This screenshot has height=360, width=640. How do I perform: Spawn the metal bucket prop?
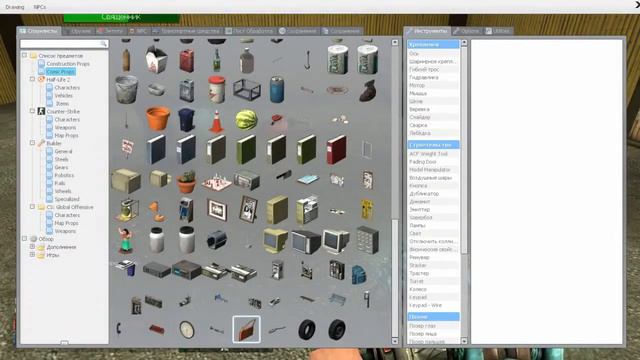(x=127, y=89)
